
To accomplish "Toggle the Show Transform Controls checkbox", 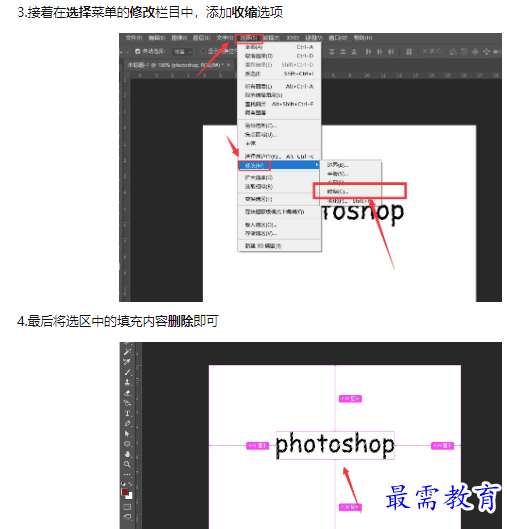I will (x=203, y=51).
